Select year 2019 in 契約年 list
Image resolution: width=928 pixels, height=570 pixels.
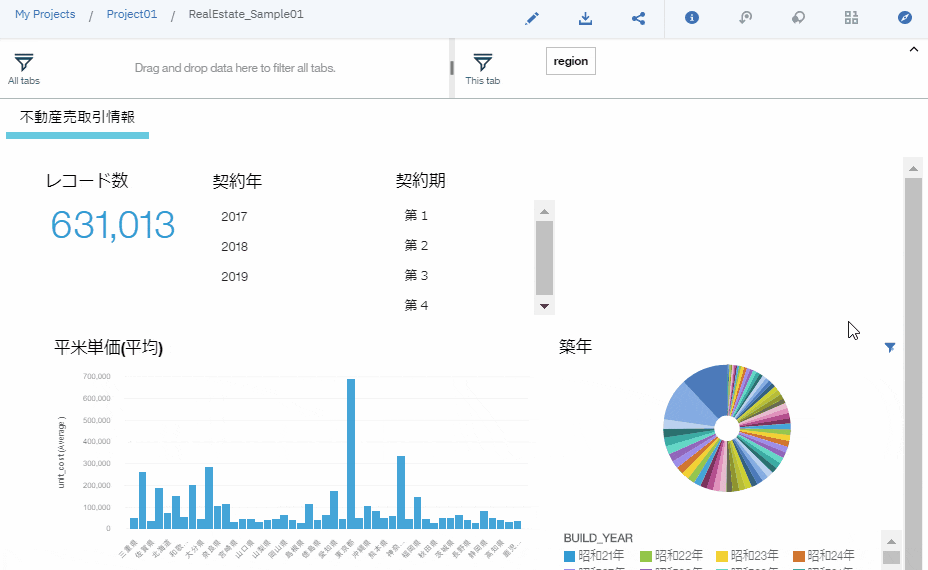coord(234,276)
